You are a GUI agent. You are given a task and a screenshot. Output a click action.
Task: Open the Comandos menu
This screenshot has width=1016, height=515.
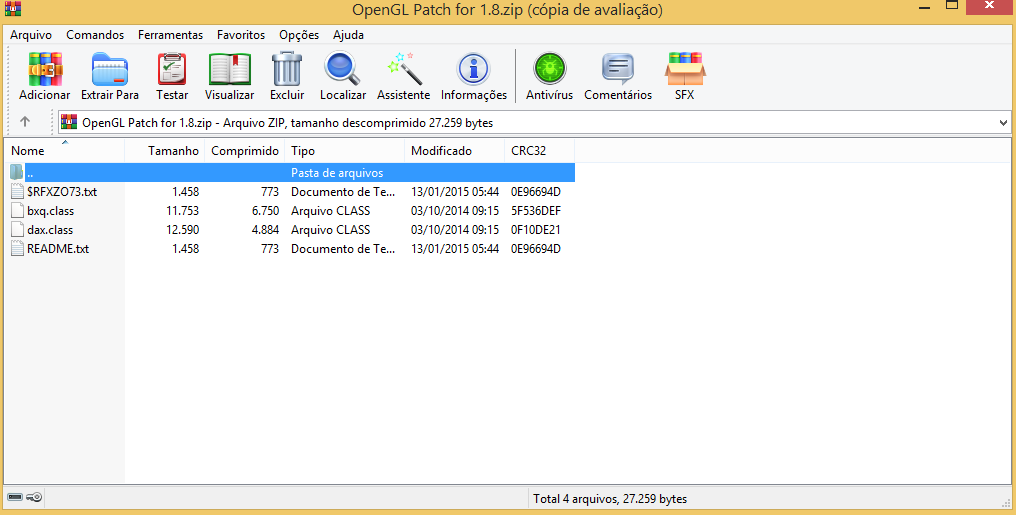click(95, 35)
